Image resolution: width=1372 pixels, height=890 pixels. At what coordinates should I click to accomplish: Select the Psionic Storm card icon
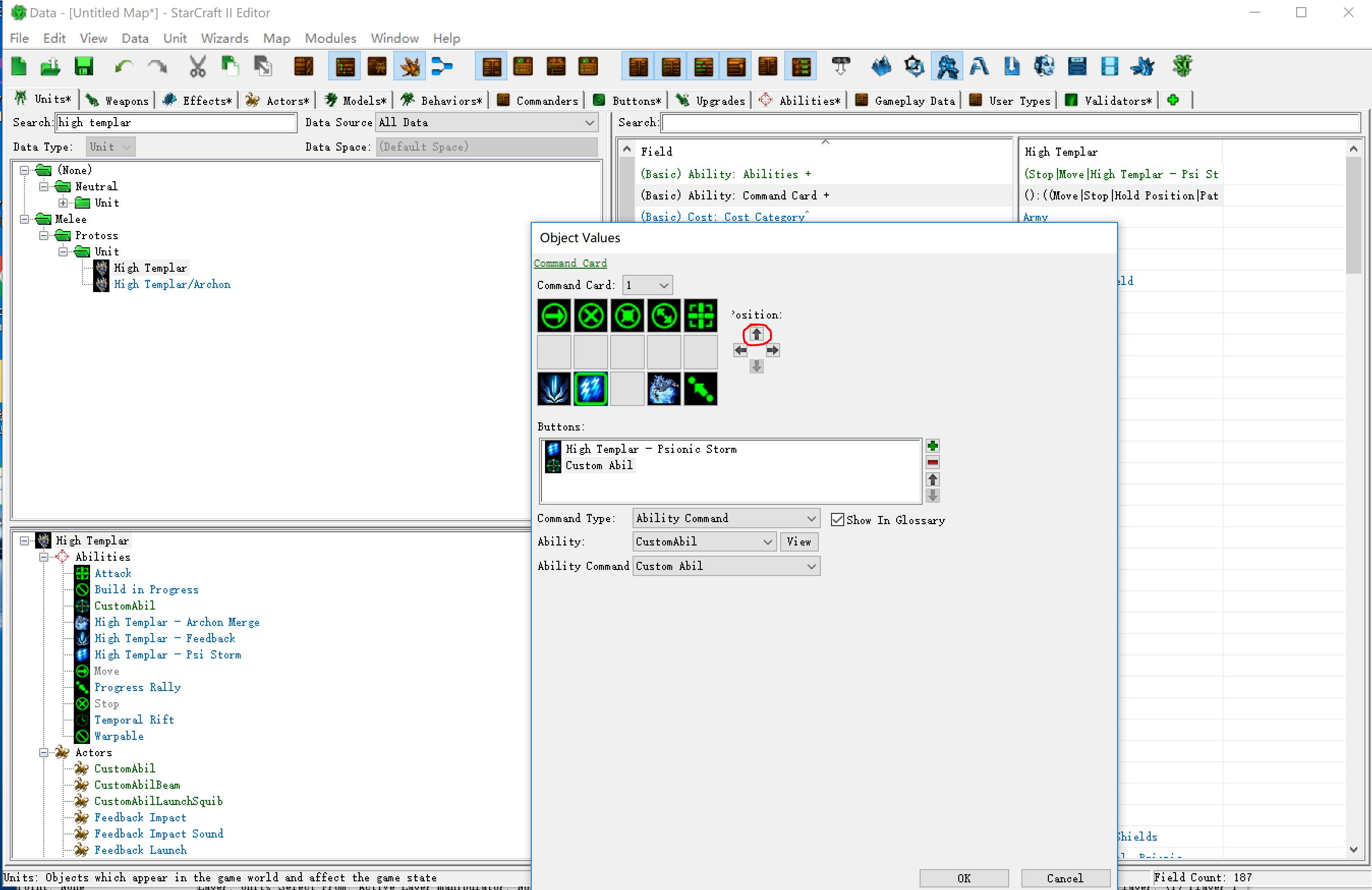[x=590, y=389]
